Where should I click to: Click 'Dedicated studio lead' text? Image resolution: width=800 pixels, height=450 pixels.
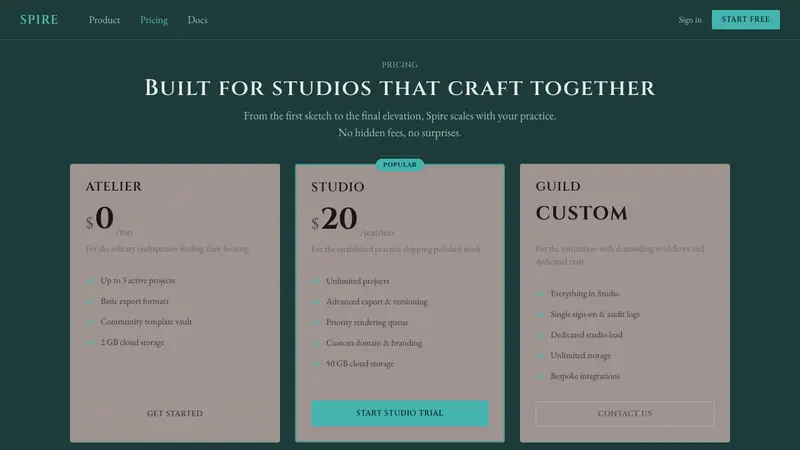[x=586, y=335]
